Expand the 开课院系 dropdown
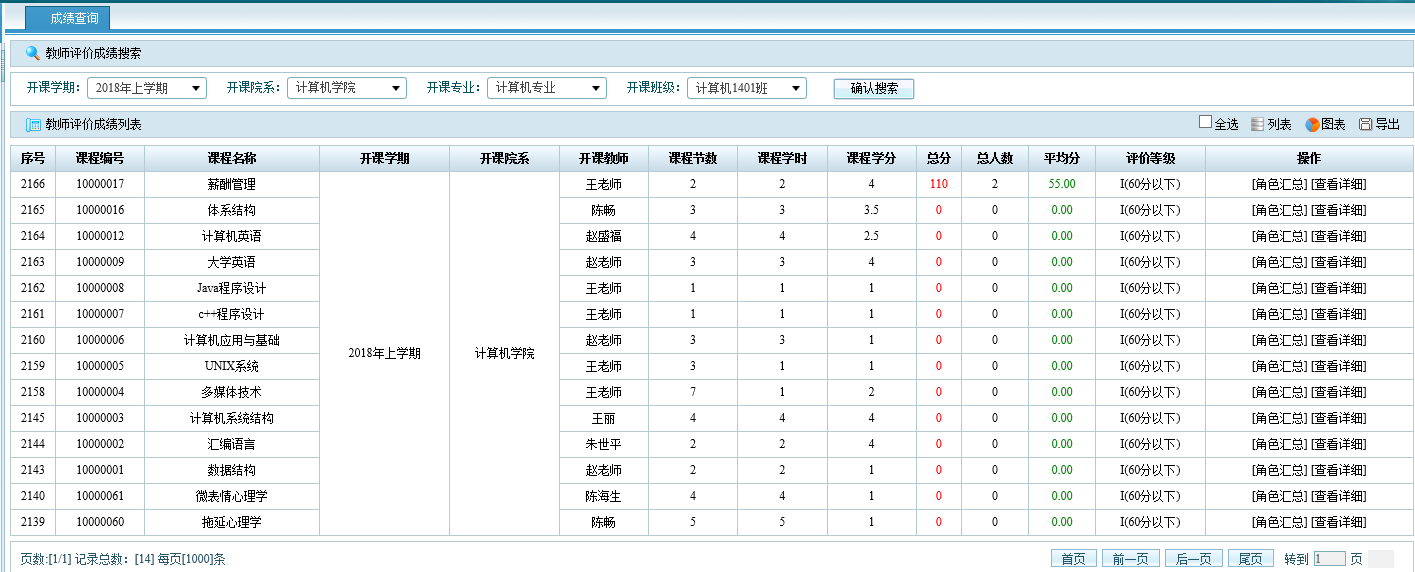 pos(347,88)
